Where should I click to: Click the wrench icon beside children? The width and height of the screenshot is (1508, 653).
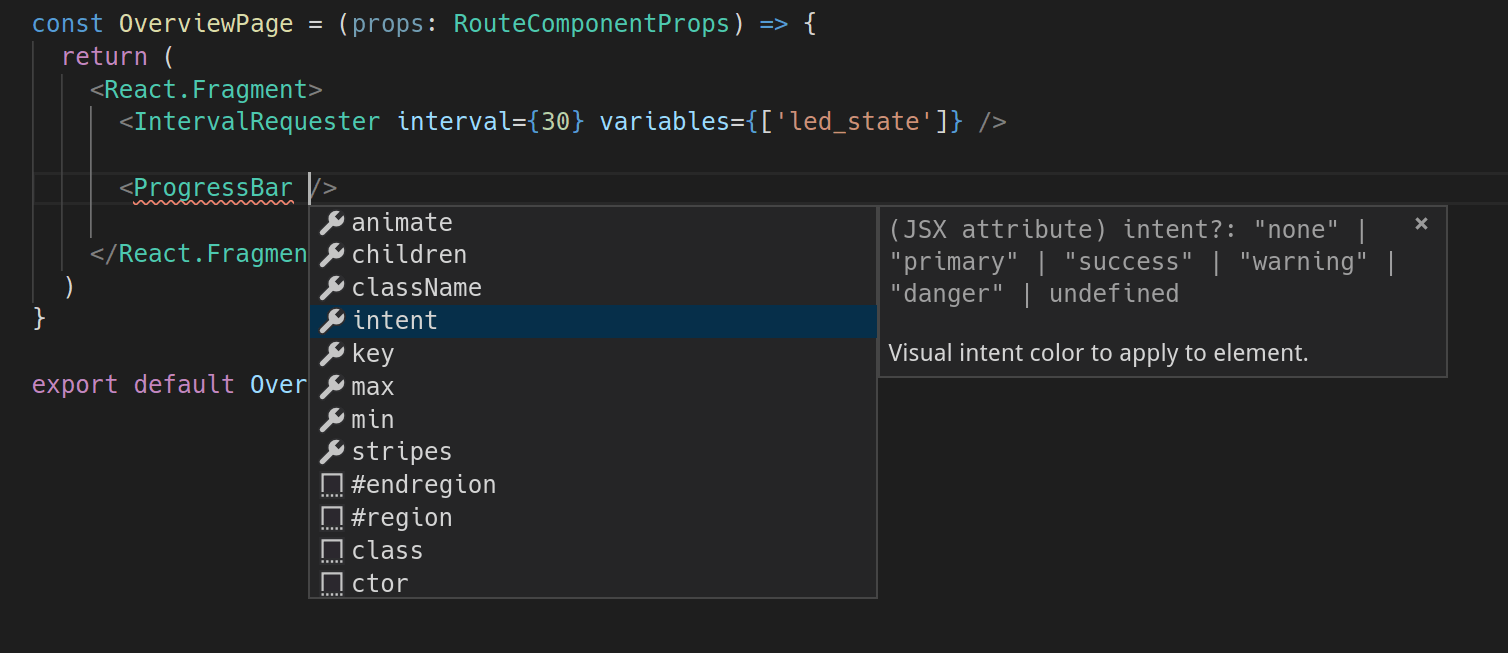point(331,255)
